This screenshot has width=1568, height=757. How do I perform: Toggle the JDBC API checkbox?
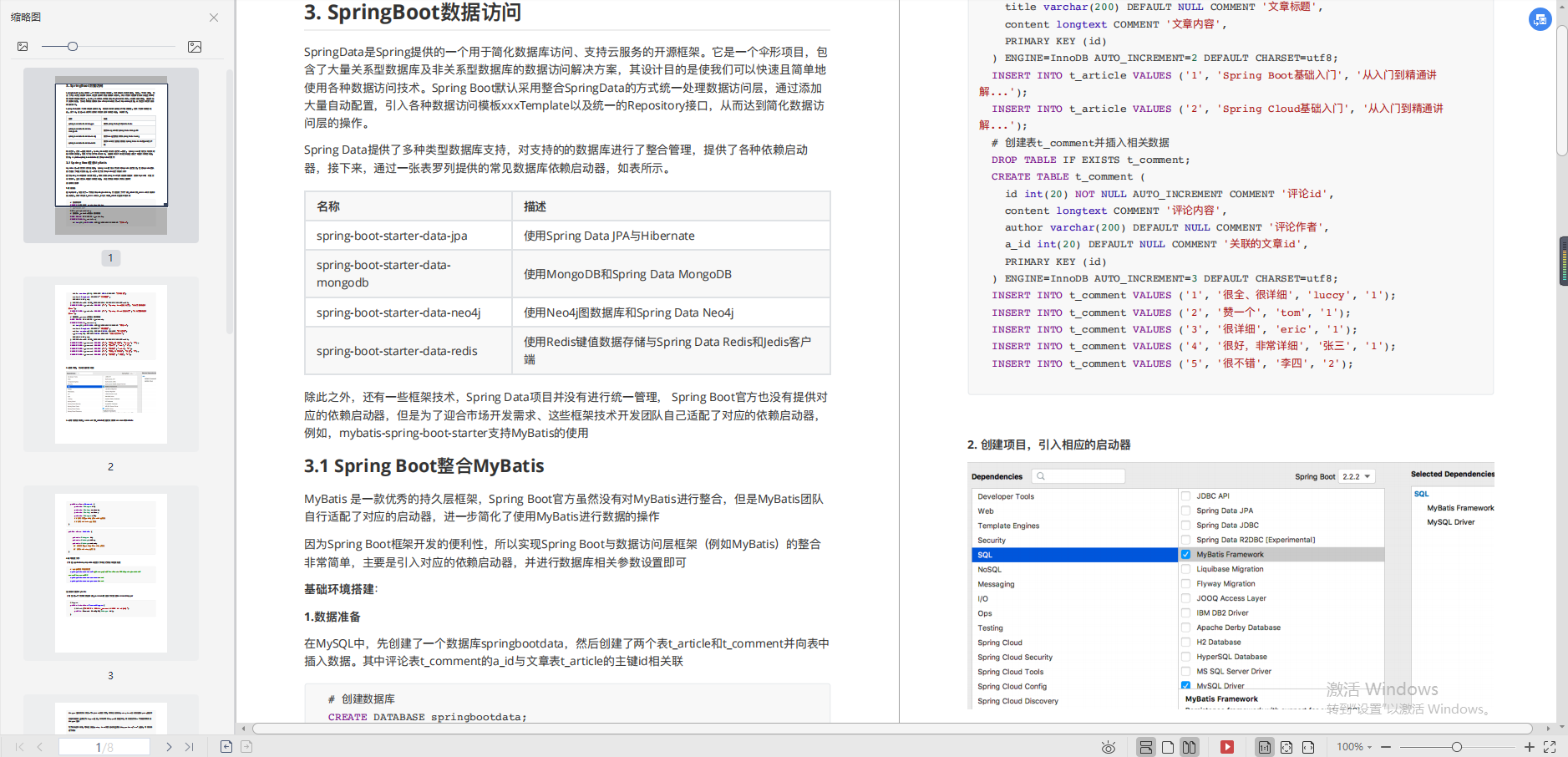pos(1185,496)
